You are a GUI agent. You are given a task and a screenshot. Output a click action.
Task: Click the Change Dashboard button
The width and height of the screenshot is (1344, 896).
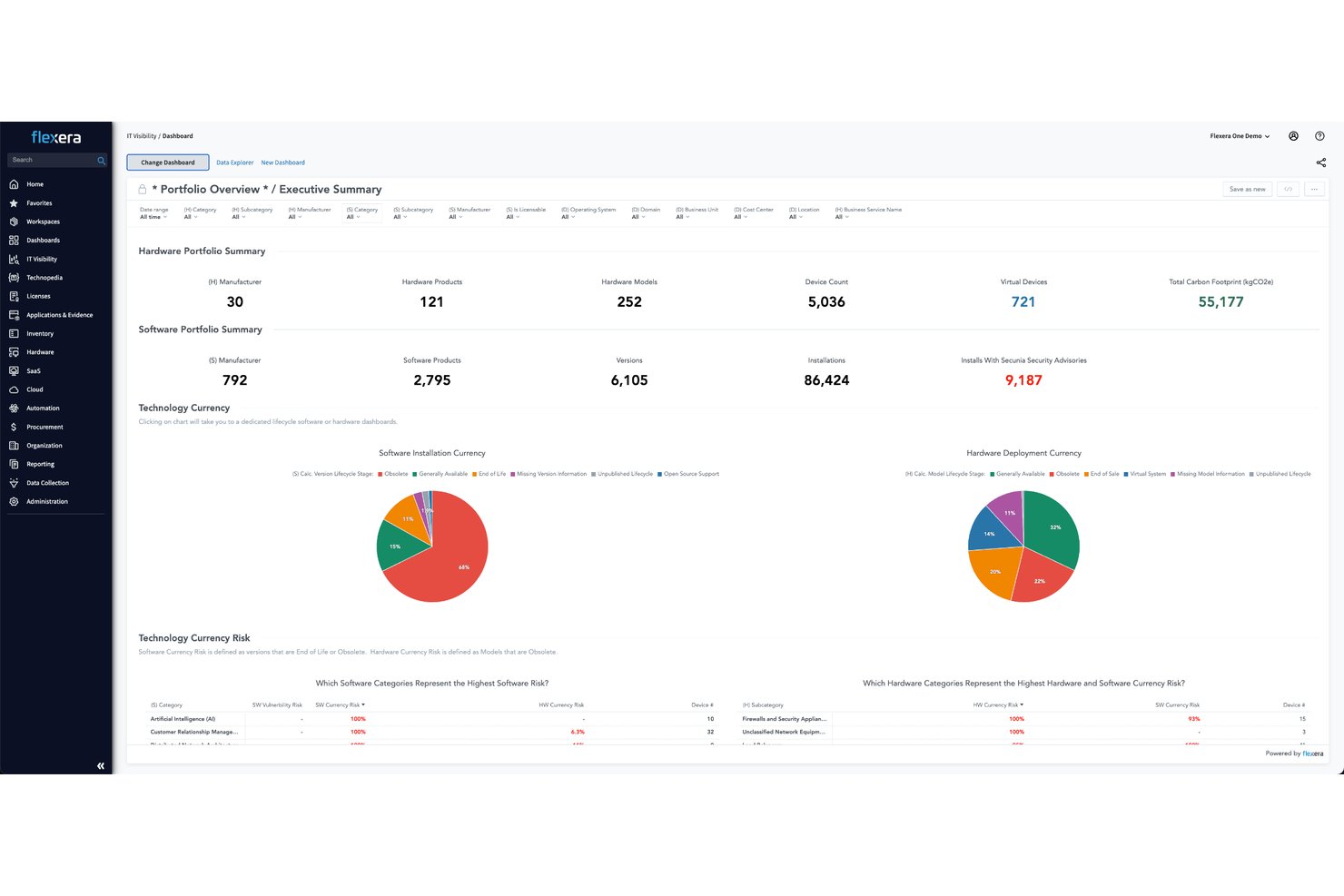point(168,162)
